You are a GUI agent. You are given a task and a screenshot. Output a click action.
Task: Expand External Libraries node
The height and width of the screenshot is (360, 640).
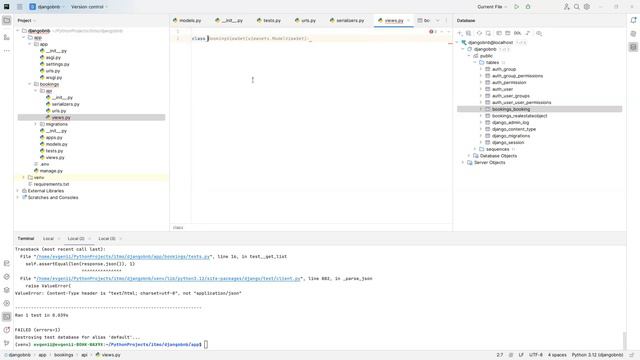[x=18, y=191]
